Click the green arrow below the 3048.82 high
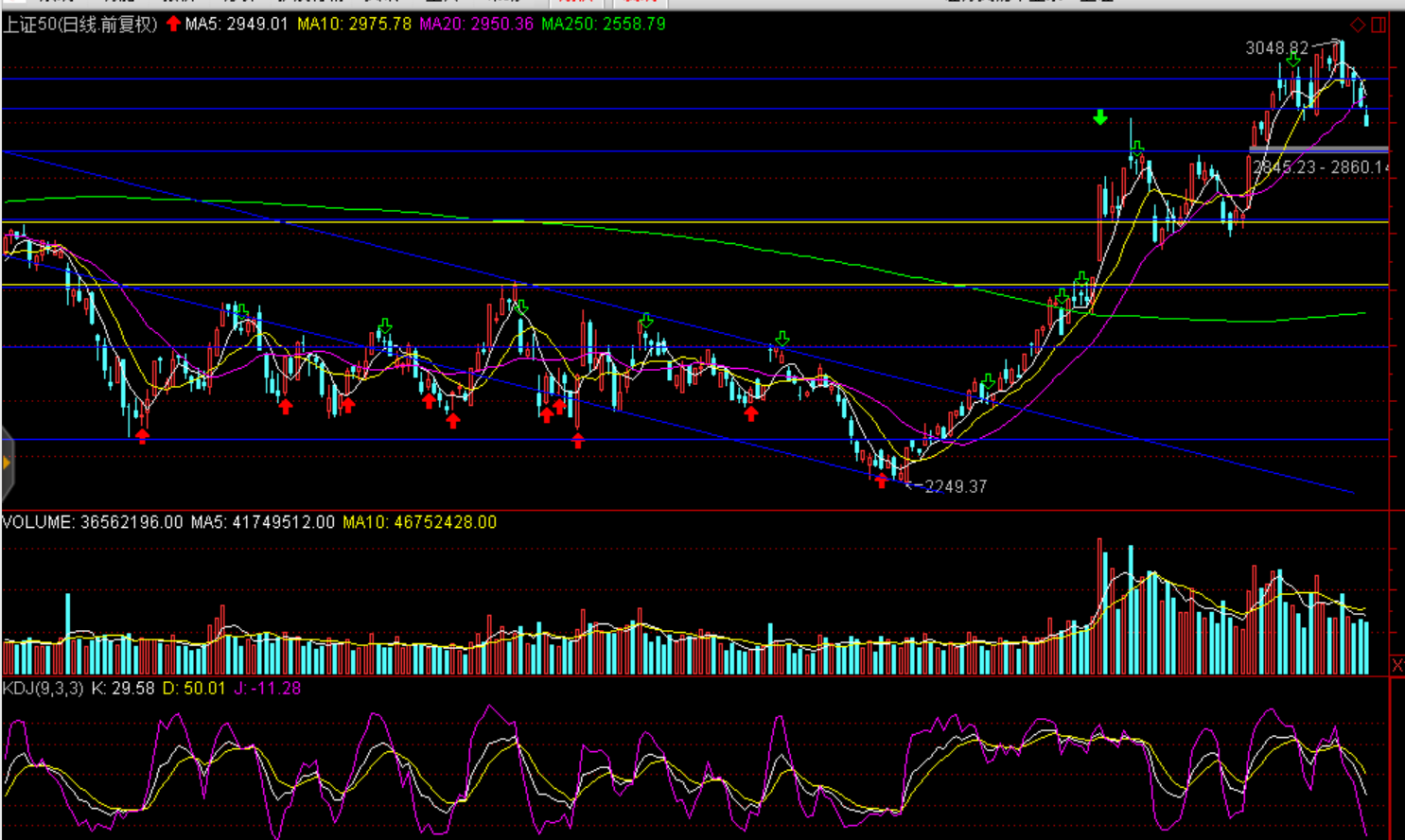The image size is (1405, 840). coord(1292,60)
